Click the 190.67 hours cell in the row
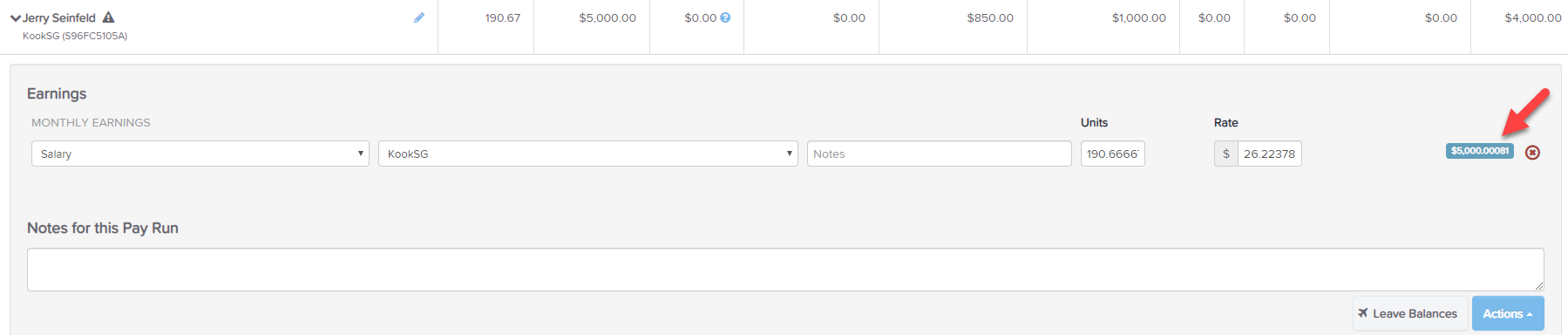The height and width of the screenshot is (335, 1568). [503, 17]
